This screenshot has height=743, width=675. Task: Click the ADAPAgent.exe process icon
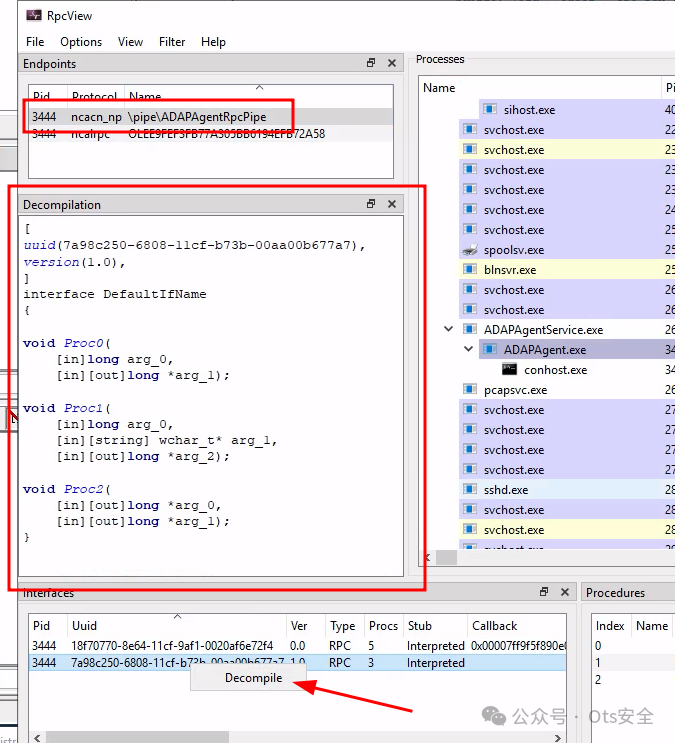coord(490,349)
